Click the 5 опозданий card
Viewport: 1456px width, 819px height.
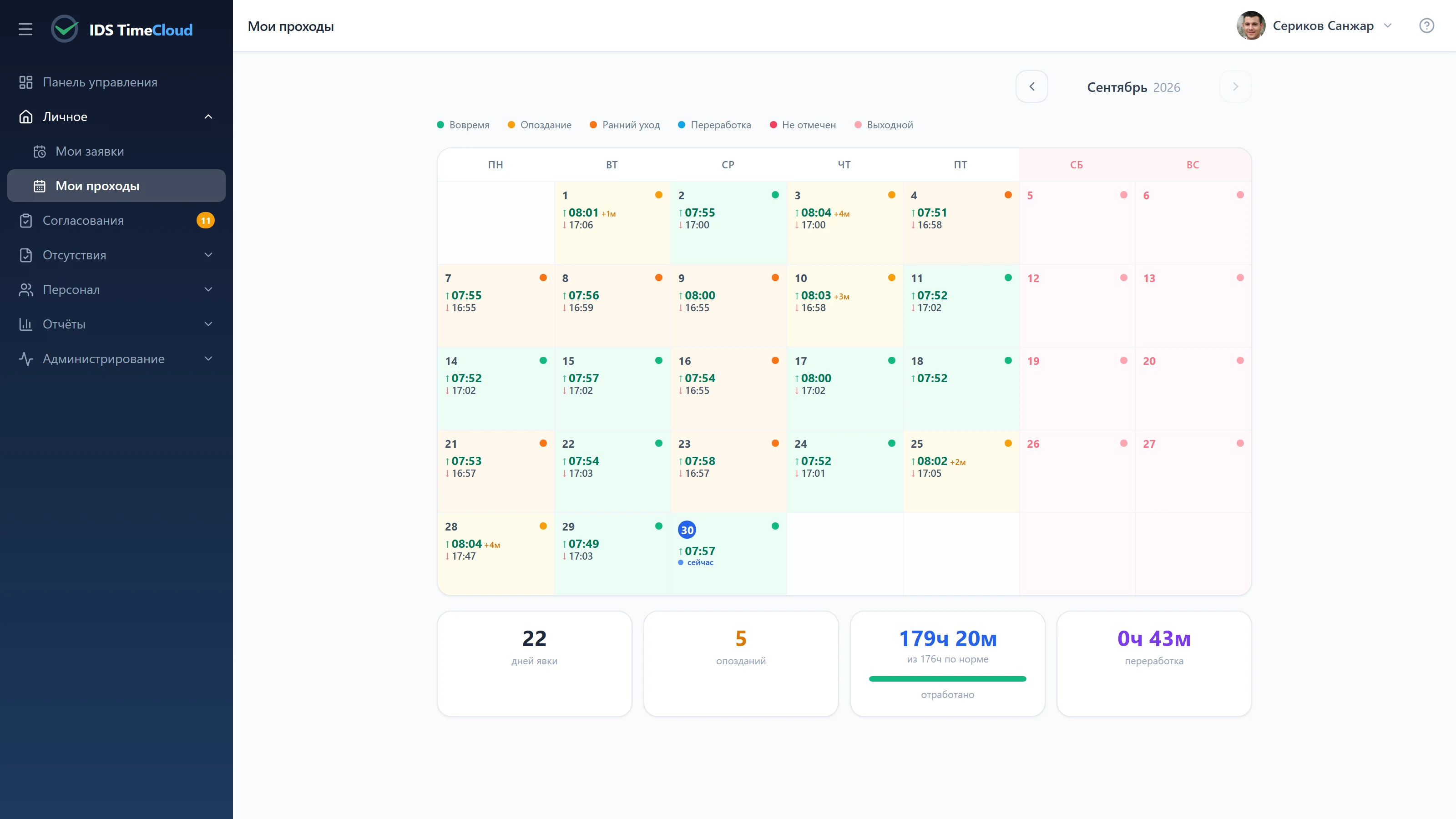pyautogui.click(x=740, y=663)
